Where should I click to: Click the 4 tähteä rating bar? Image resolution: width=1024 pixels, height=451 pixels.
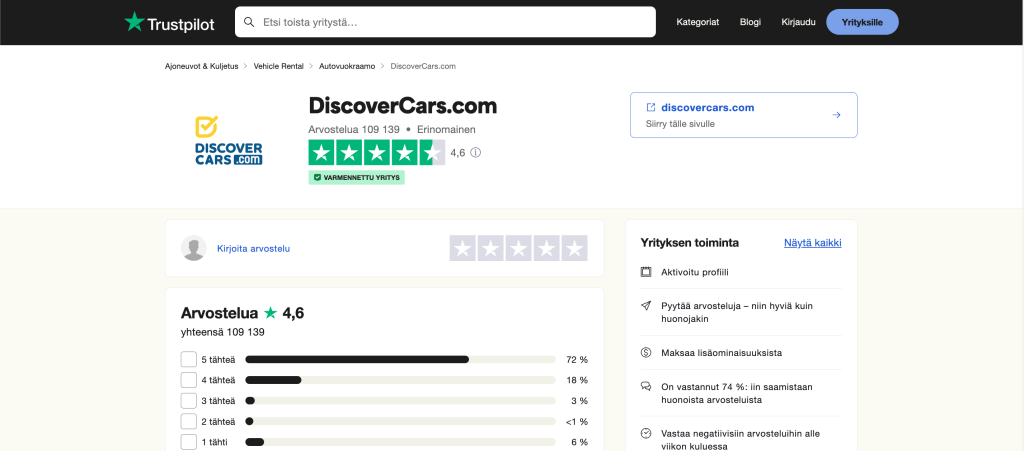(x=400, y=380)
